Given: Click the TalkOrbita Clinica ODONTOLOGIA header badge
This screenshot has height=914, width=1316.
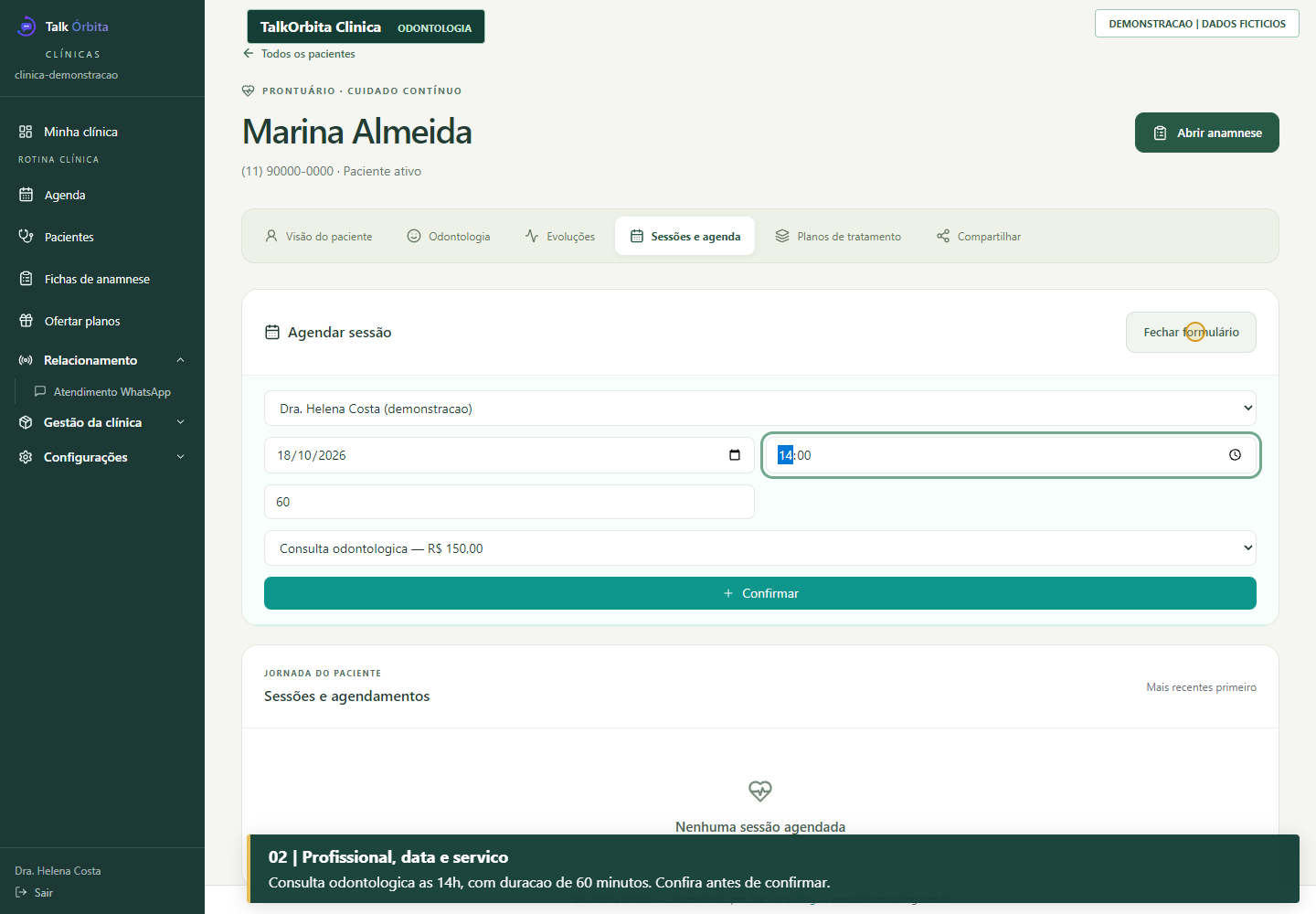Looking at the screenshot, I should 366,27.
